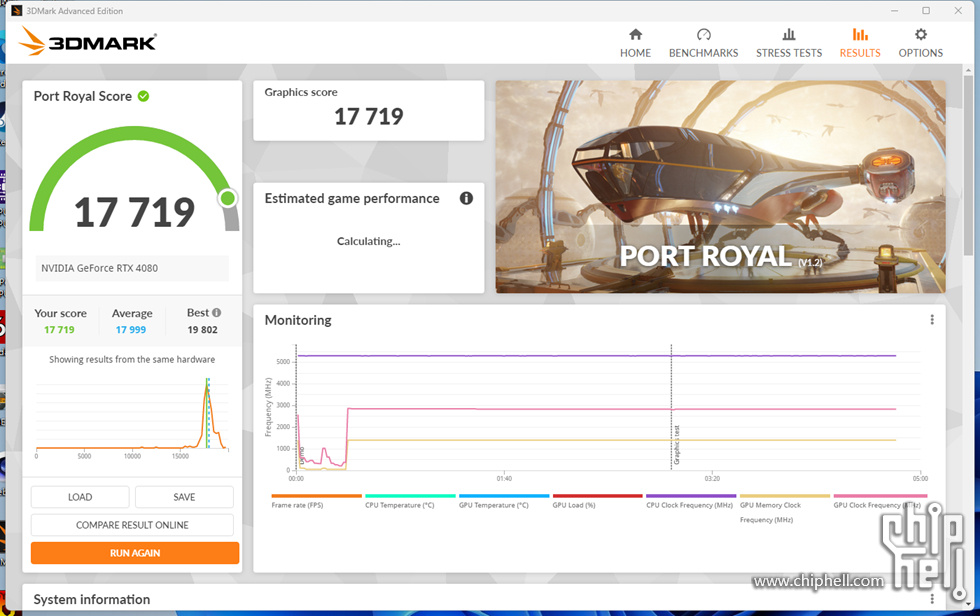The width and height of the screenshot is (980, 616).
Task: Go to STRESS TESTS bar chart icon
Action: pyautogui.click(x=788, y=35)
